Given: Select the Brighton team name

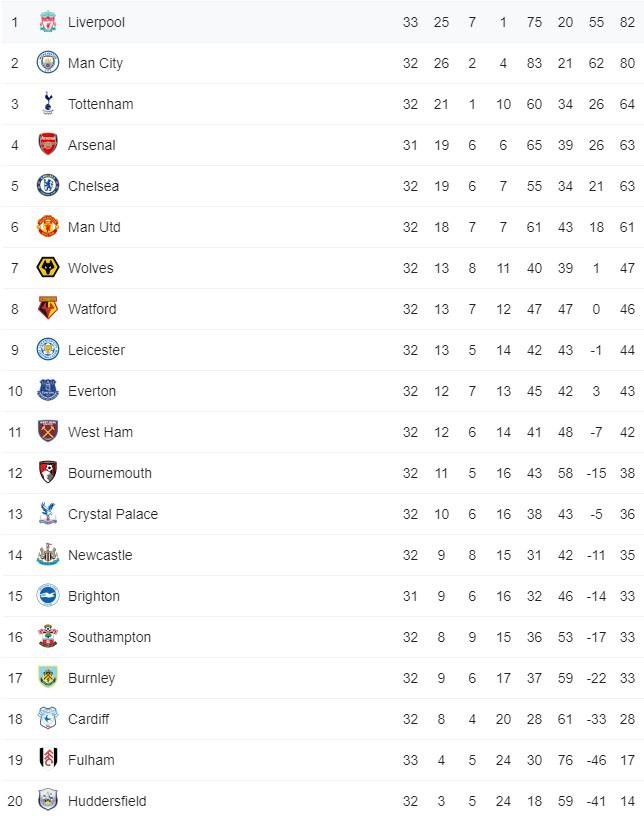Looking at the screenshot, I should 94,596.
